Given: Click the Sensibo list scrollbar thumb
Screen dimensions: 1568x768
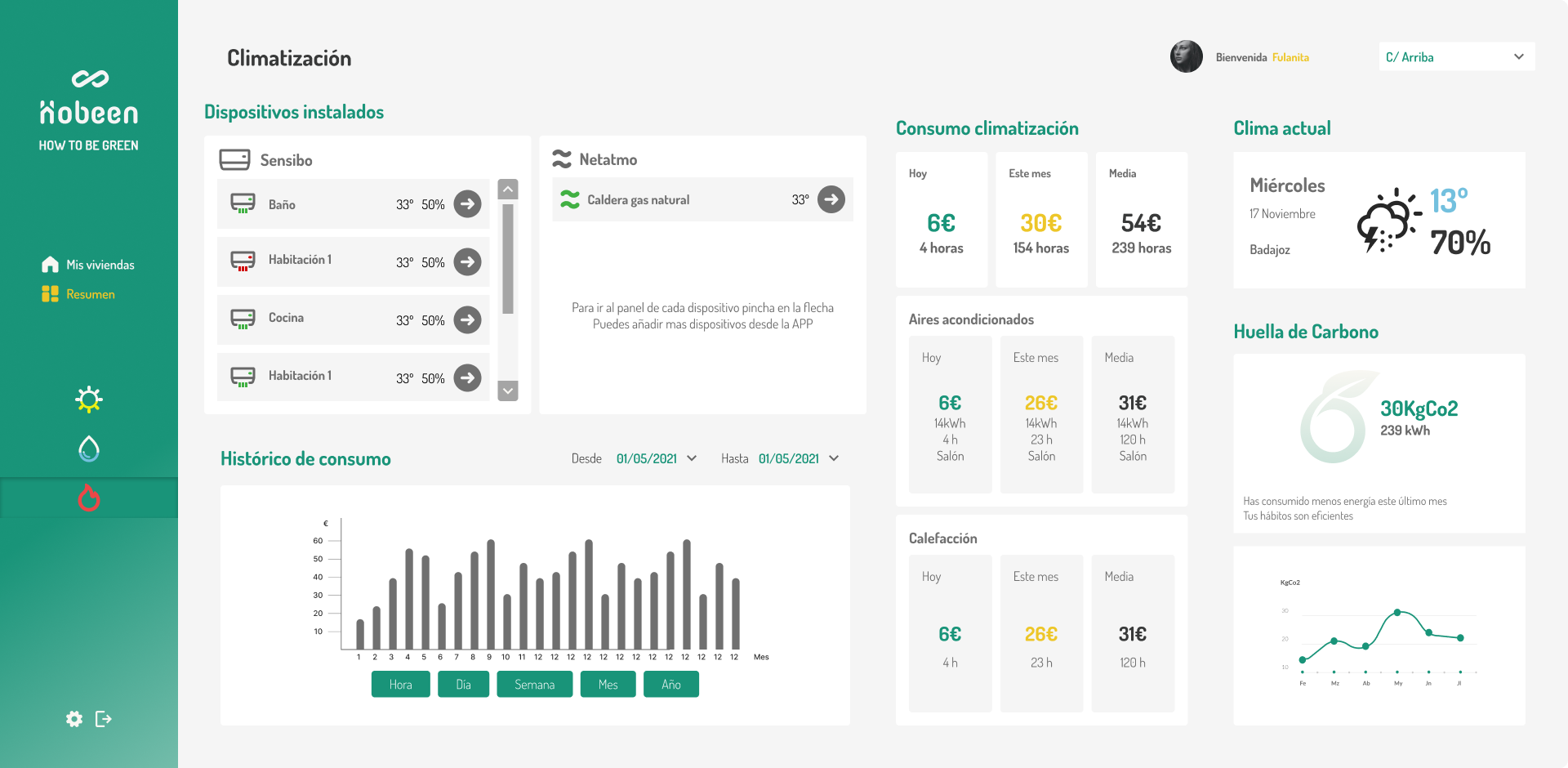Looking at the screenshot, I should point(508,259).
